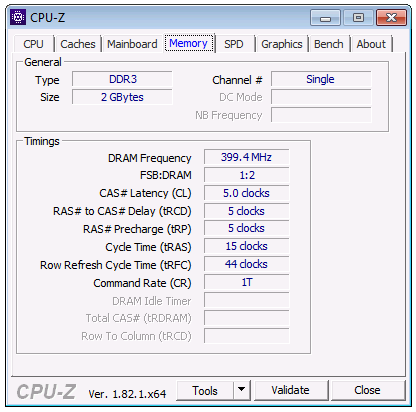Screen dimensions: 416x412
Task: Click the Channel # label
Action: point(237,80)
